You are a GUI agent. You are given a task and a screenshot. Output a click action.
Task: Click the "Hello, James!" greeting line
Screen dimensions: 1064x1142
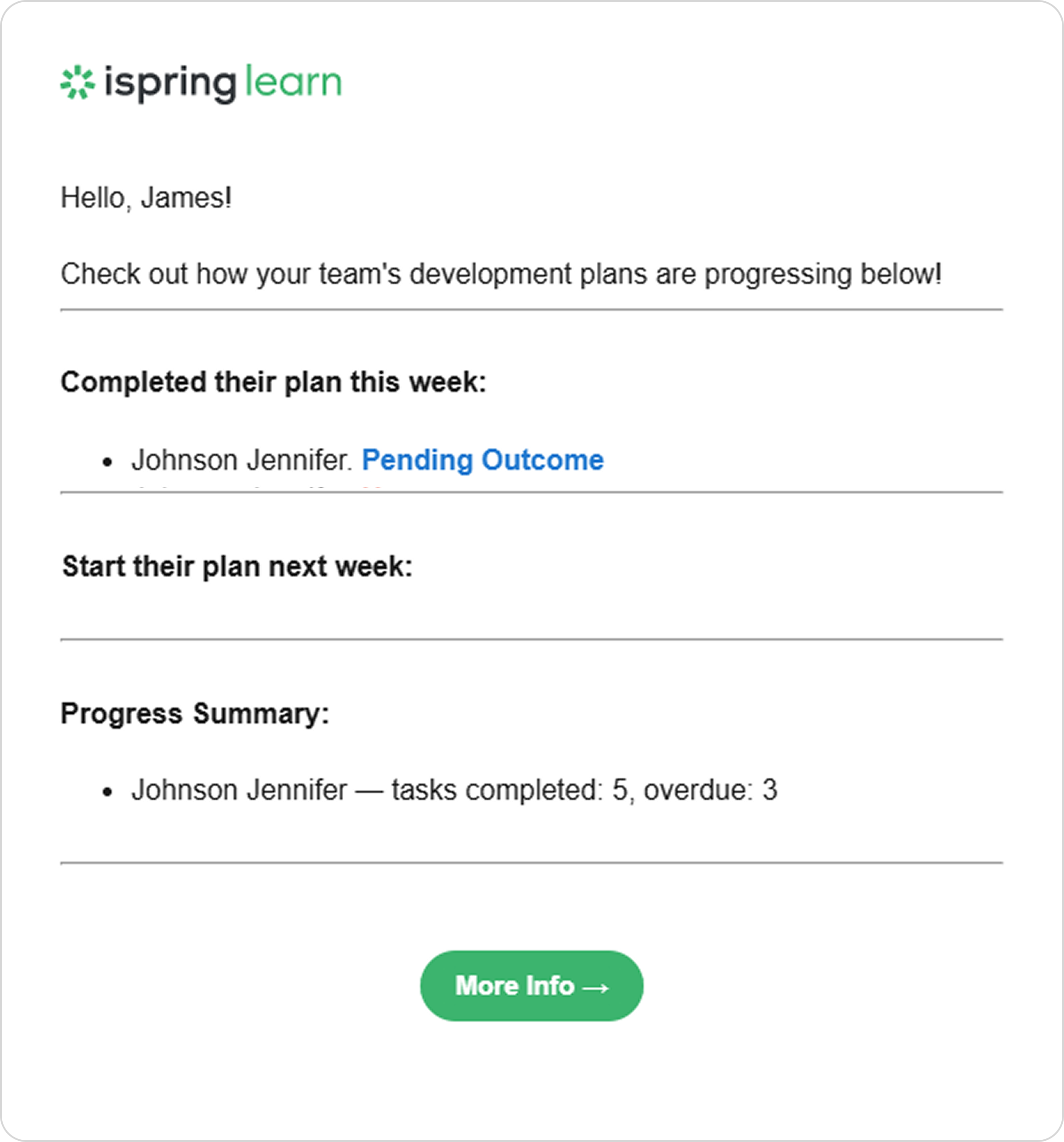coord(146,198)
